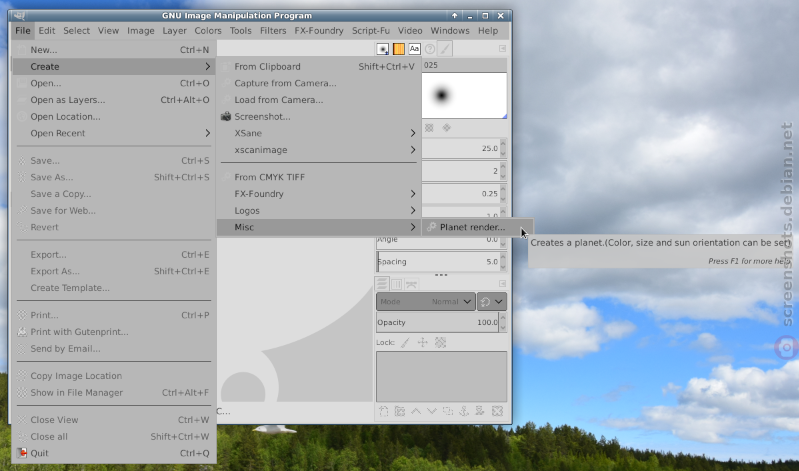Click the anchor layer icon
This screenshot has width=799, height=471.
[464, 411]
